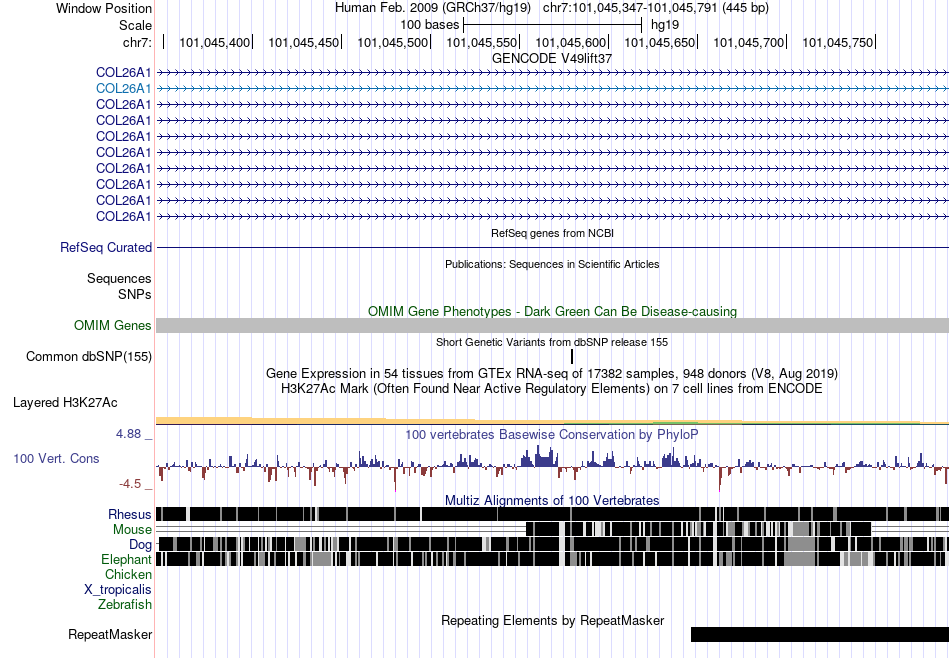This screenshot has width=950, height=658.
Task: Click the Zebrafish alignment label
Action: coord(125,604)
